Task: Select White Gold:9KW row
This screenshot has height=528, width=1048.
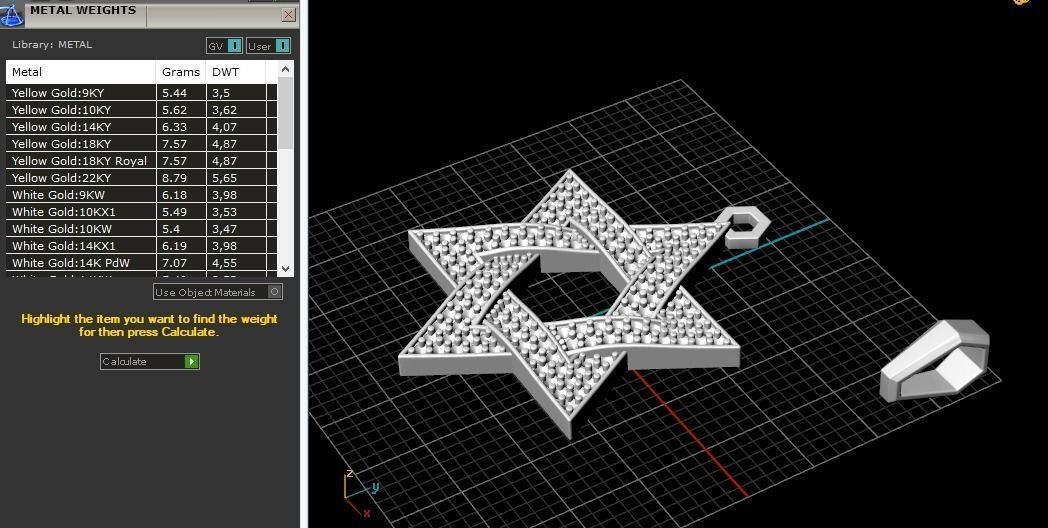Action: point(142,195)
